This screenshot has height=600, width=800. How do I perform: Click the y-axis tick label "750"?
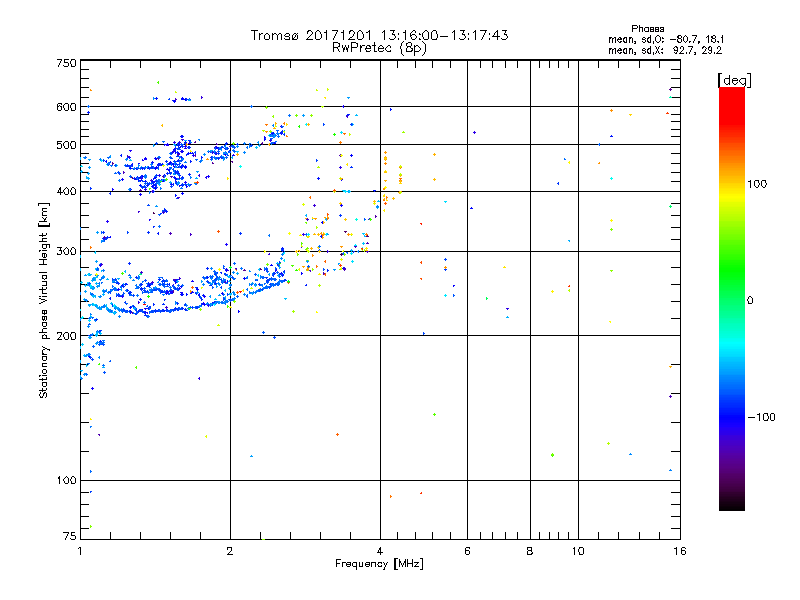click(x=66, y=63)
